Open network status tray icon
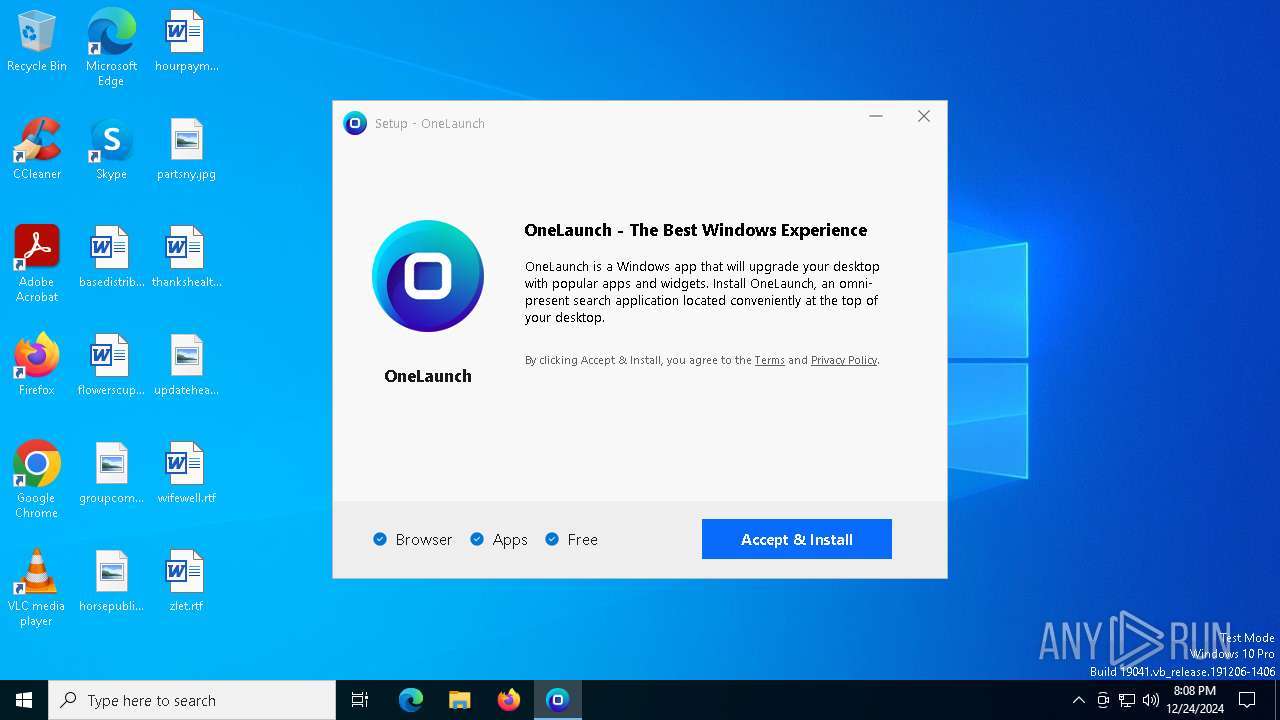1280x720 pixels. tap(1127, 700)
